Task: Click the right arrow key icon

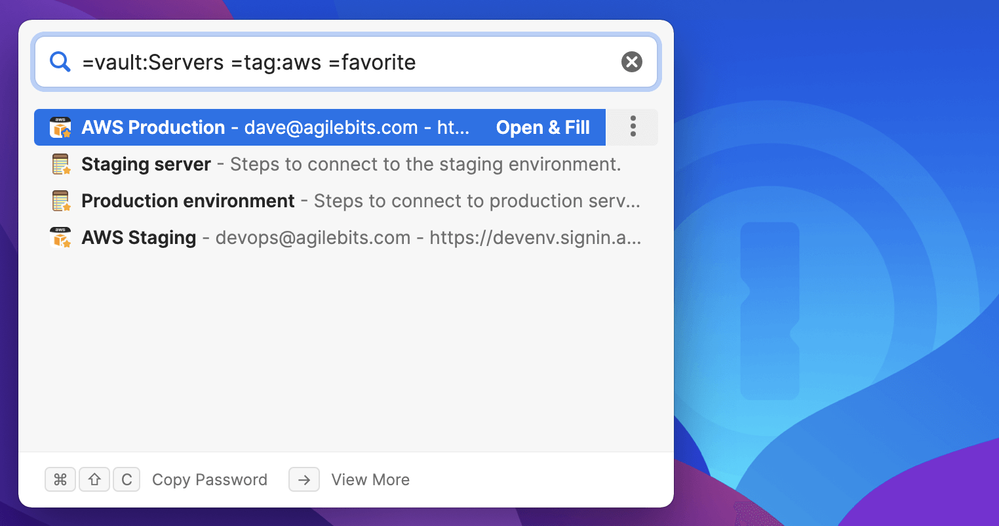Action: tap(304, 479)
